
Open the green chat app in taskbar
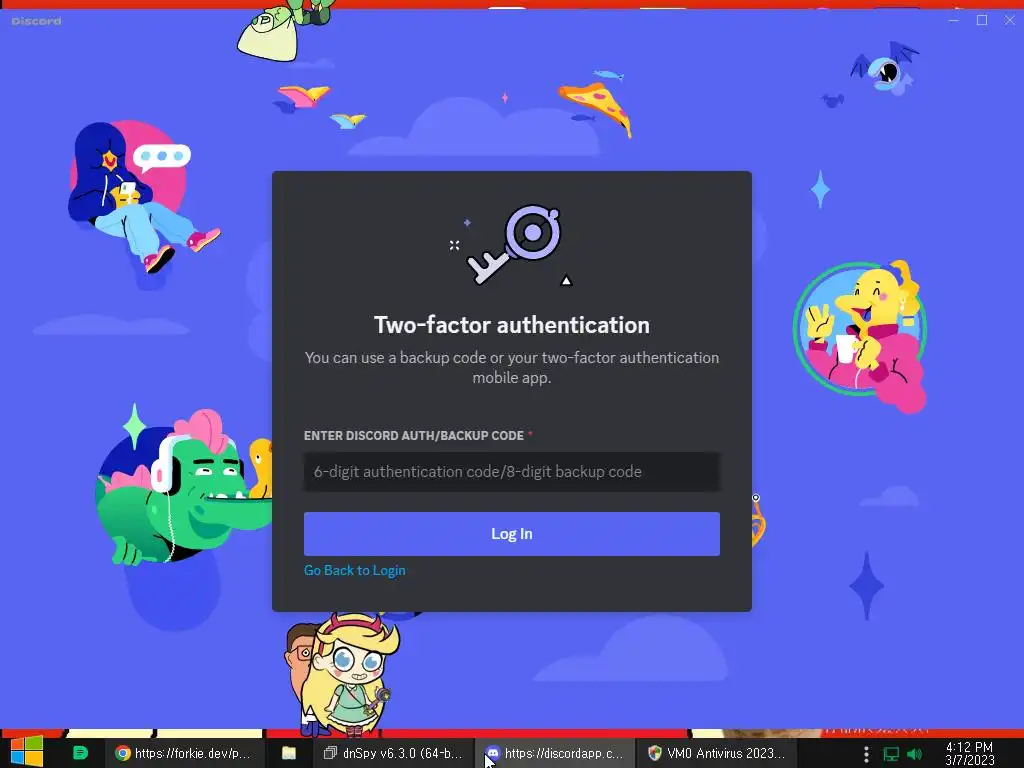click(80, 752)
